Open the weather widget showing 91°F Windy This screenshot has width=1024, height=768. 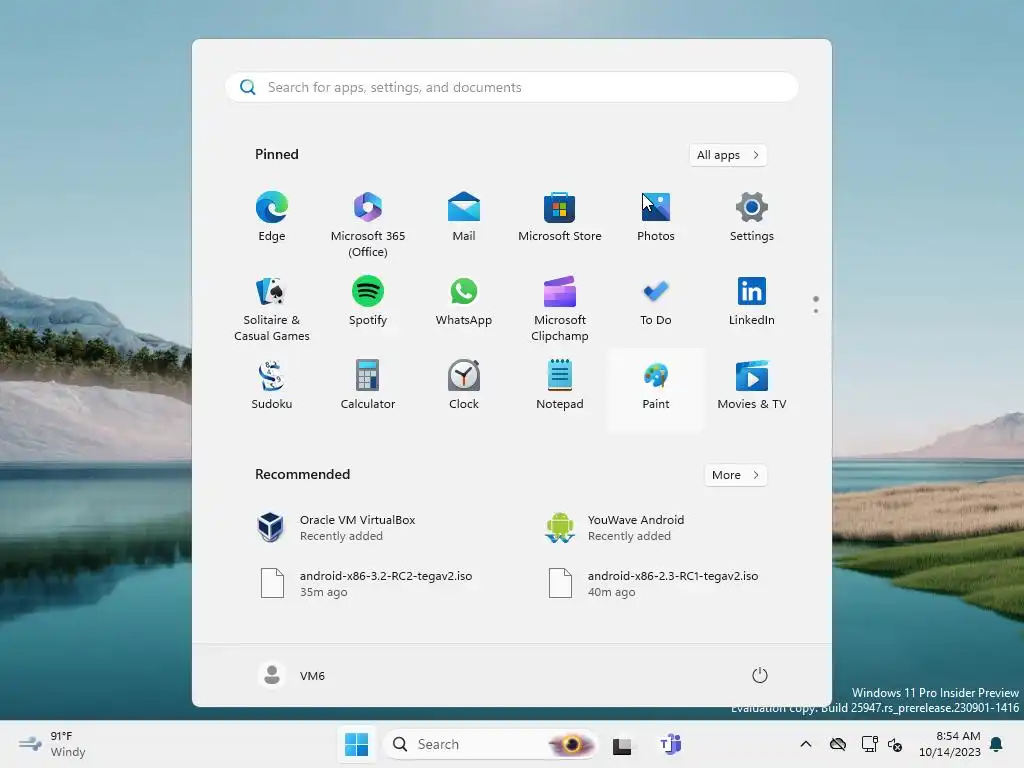52,744
